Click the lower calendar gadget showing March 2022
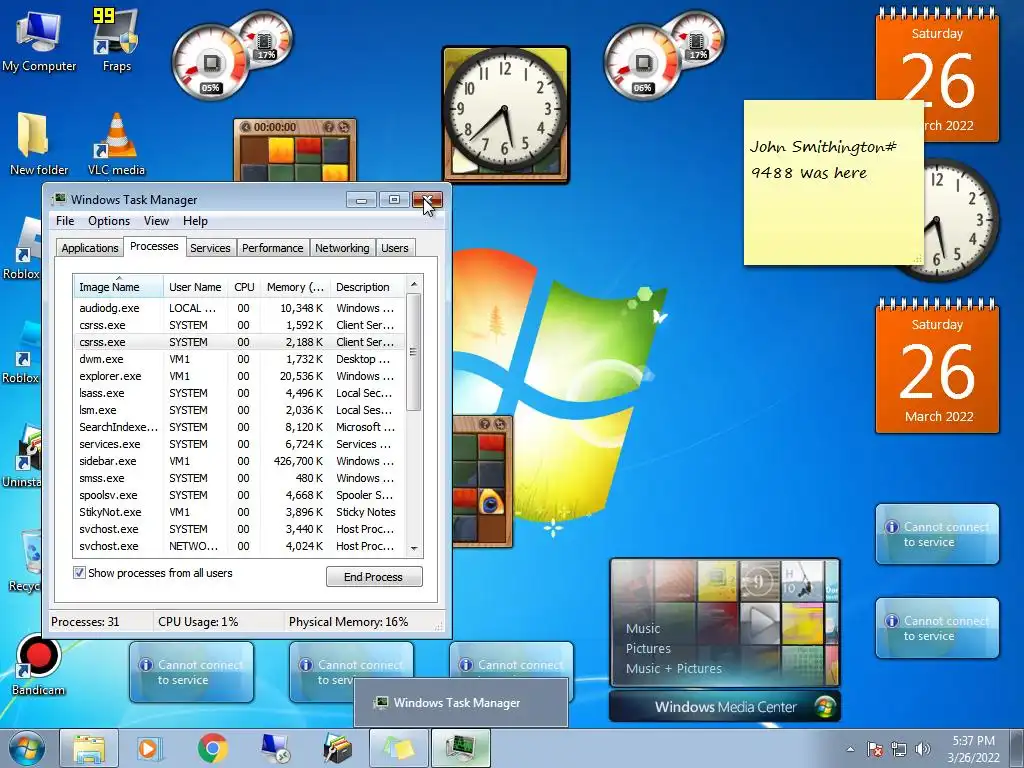The width and height of the screenshot is (1024, 768). (937, 366)
